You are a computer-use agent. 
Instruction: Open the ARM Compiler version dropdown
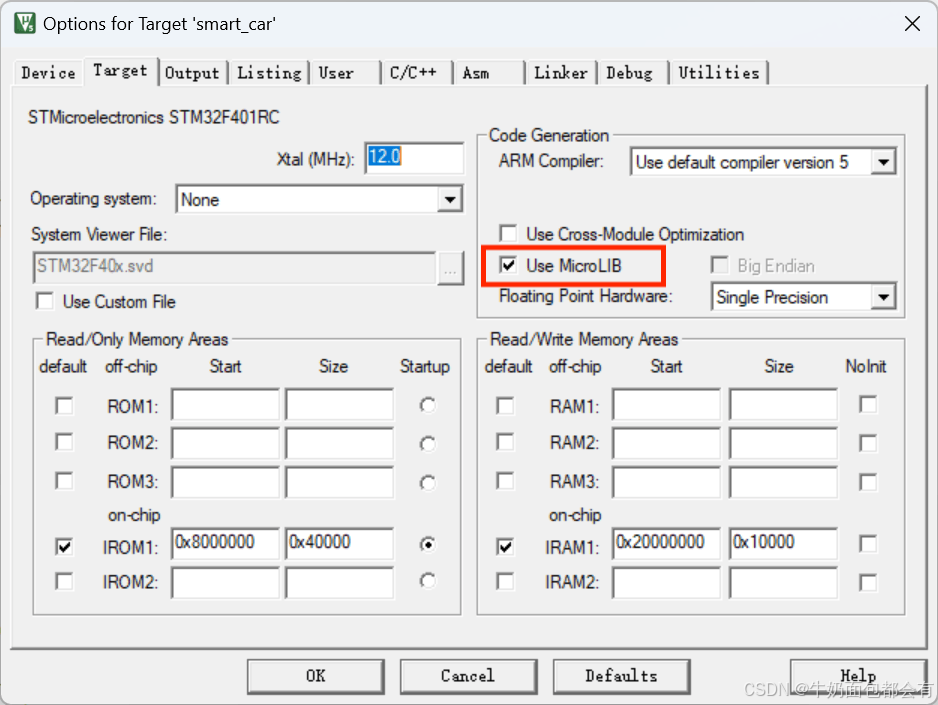coord(883,162)
